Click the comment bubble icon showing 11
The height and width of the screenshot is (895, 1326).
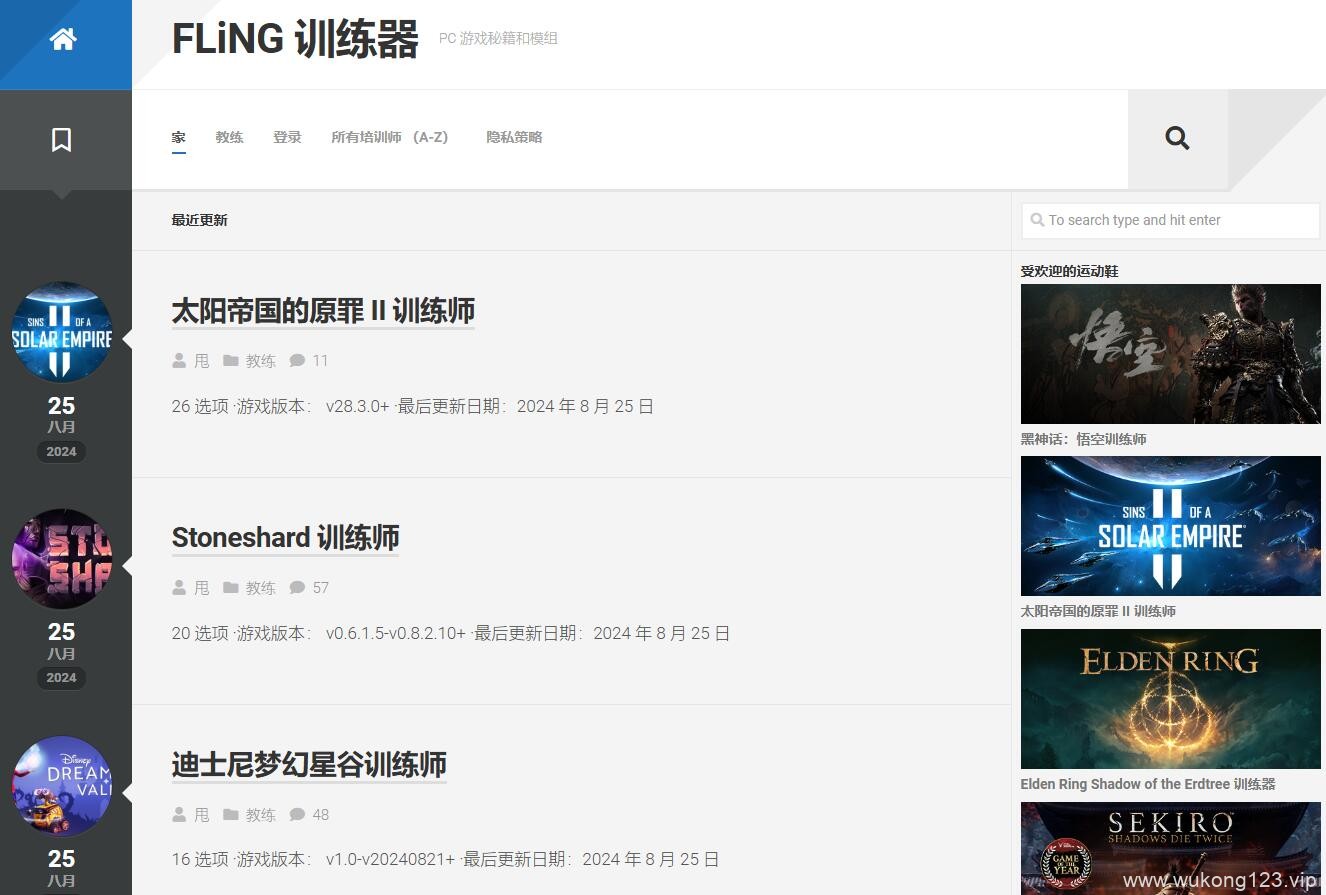pyautogui.click(x=297, y=360)
